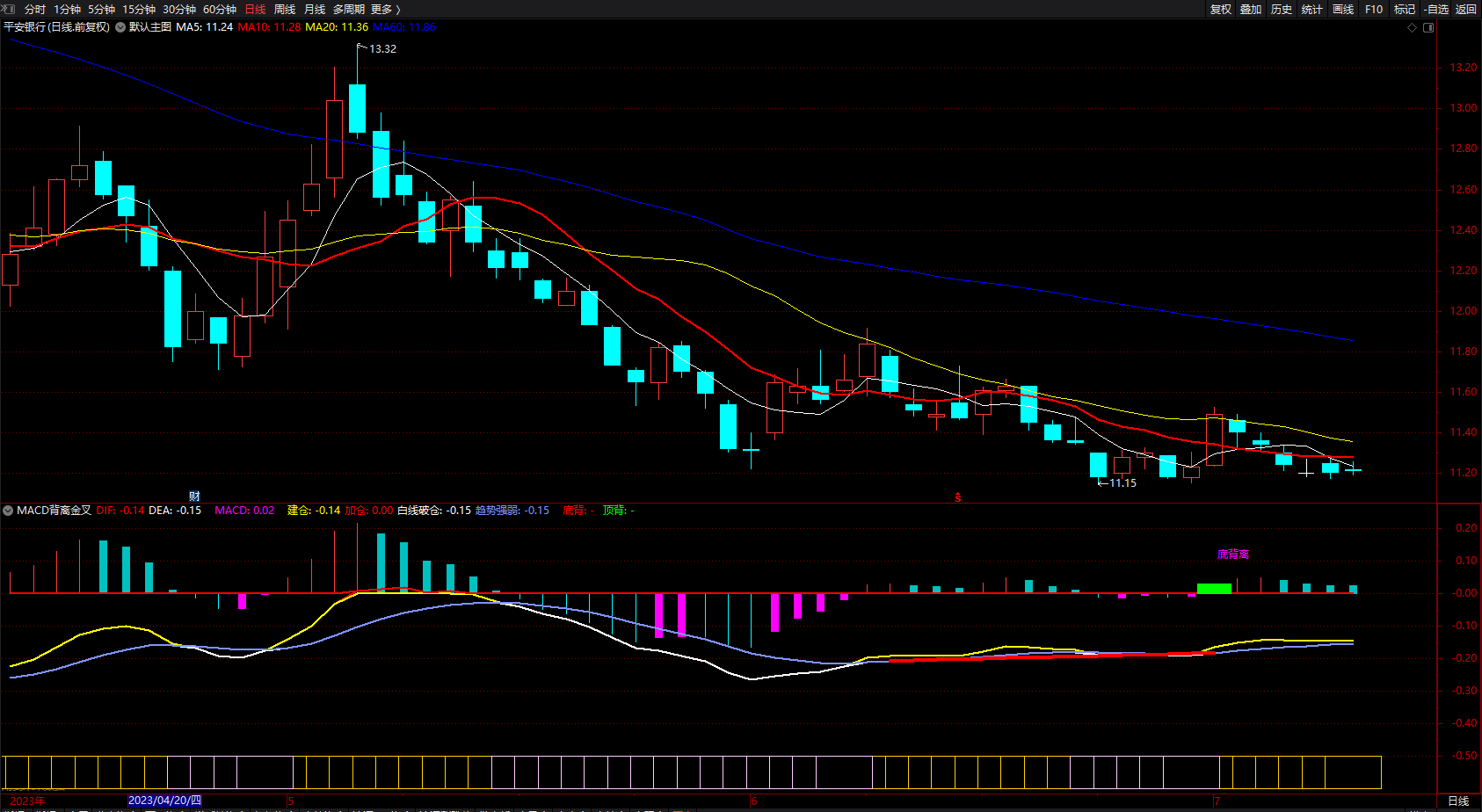
Task: Switch to 分时 intraday chart
Action: (35, 10)
